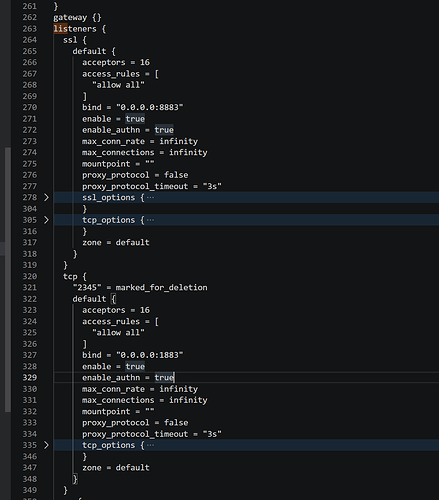Expand folded tcp_options block at line 305
The width and height of the screenshot is (439, 500).
click(x=46, y=220)
